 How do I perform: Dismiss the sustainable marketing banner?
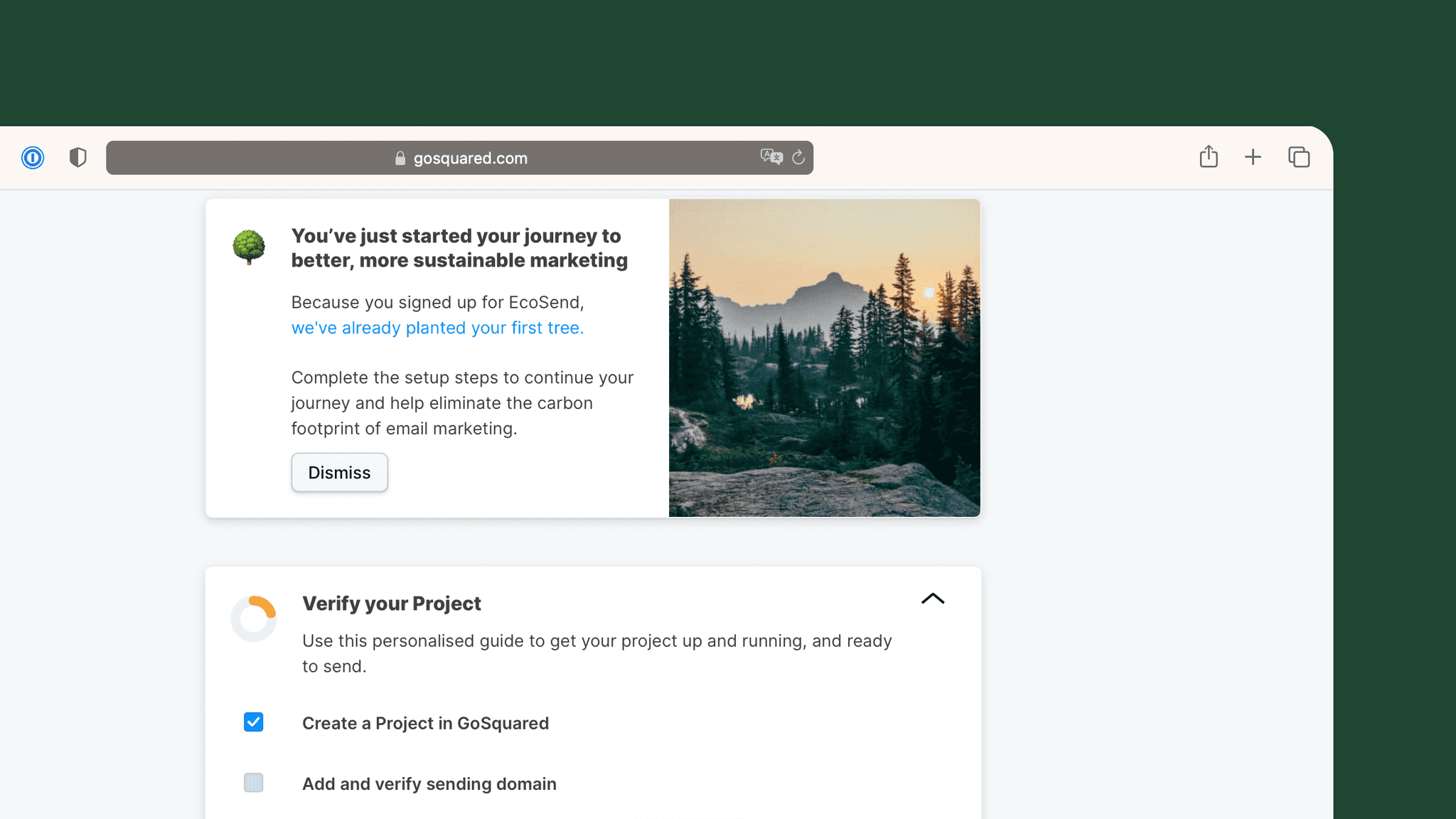[340, 472]
